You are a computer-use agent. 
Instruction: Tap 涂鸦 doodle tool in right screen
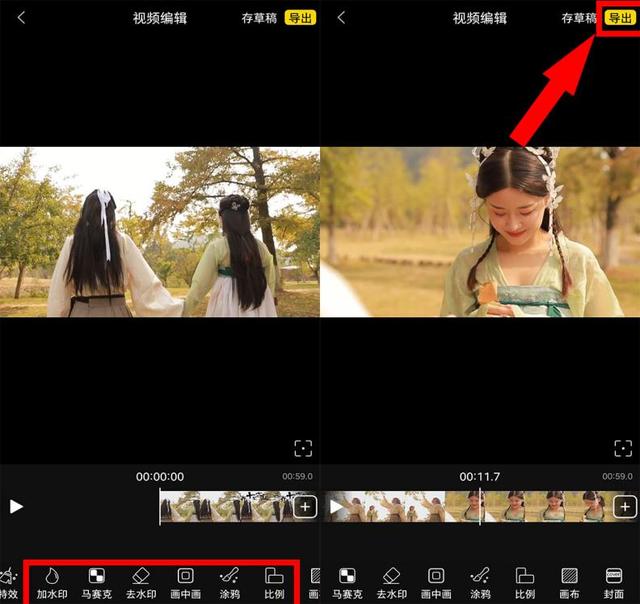[x=480, y=582]
